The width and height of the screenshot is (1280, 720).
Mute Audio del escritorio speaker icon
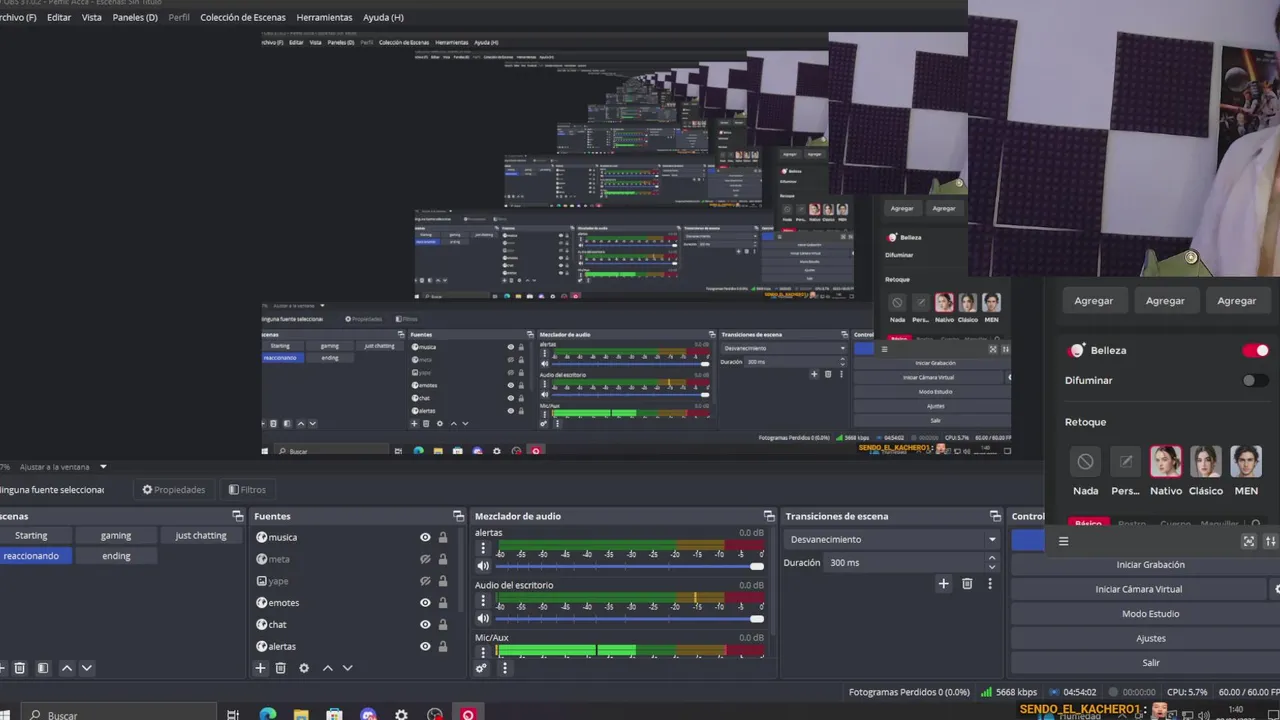[x=483, y=618]
